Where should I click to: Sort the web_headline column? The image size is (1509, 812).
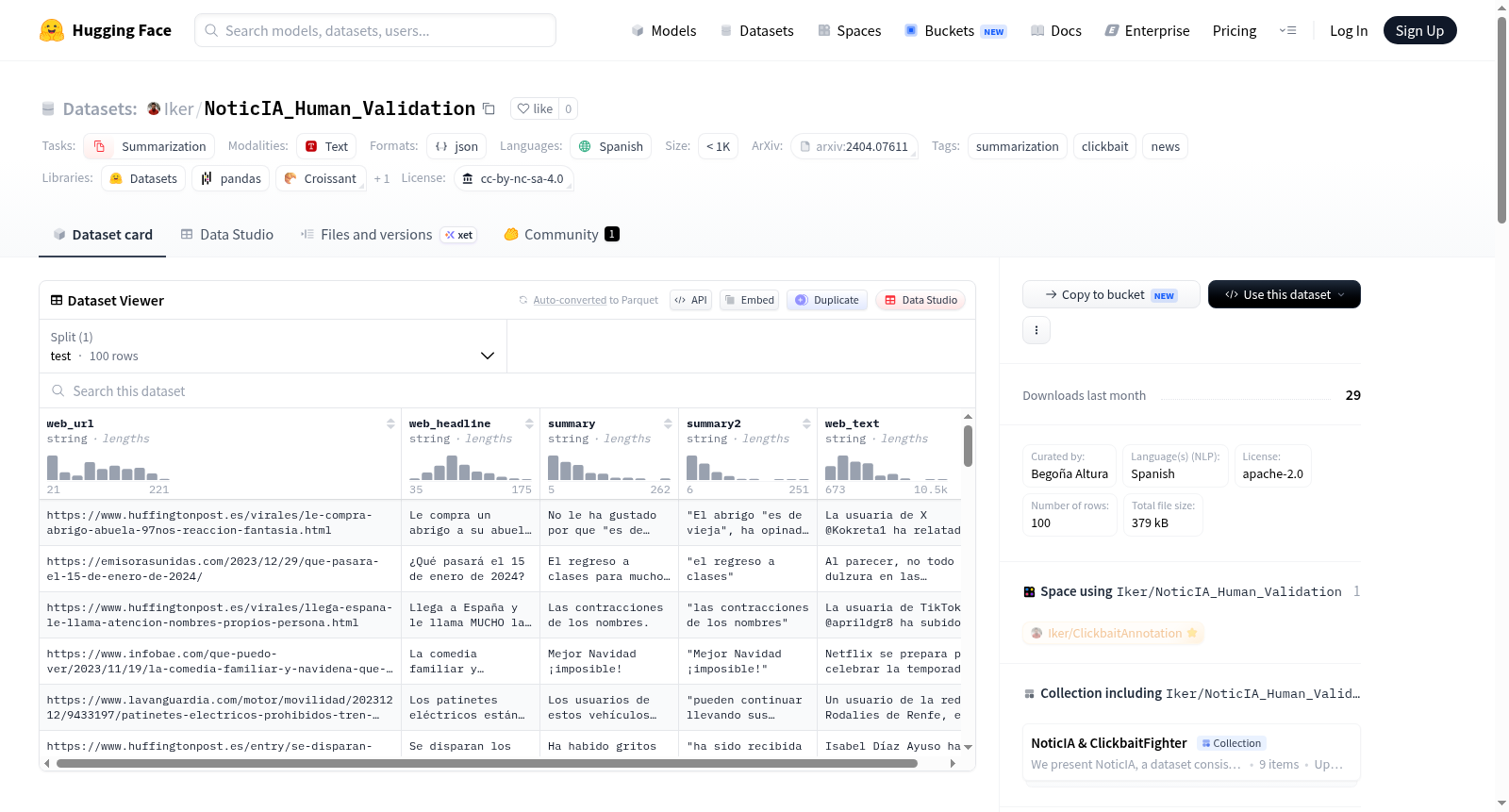click(529, 423)
